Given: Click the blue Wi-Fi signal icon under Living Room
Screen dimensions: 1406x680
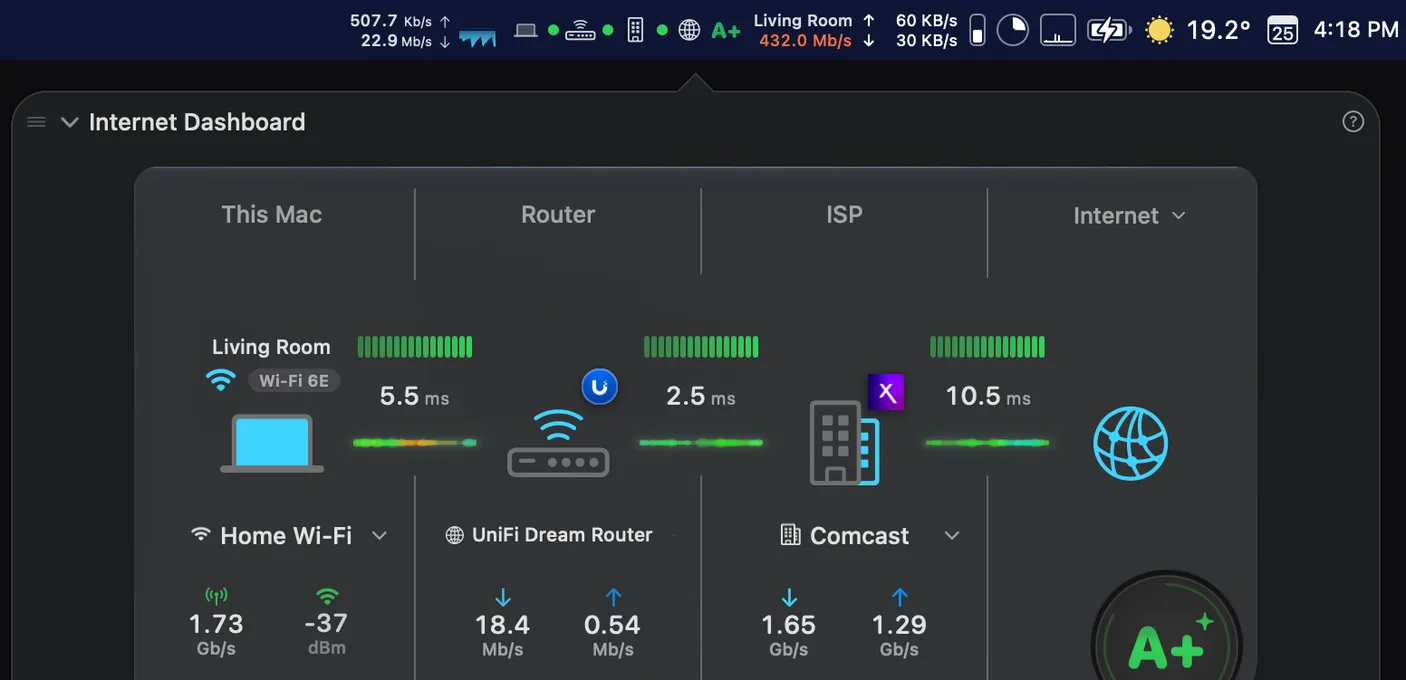Looking at the screenshot, I should click(220, 380).
